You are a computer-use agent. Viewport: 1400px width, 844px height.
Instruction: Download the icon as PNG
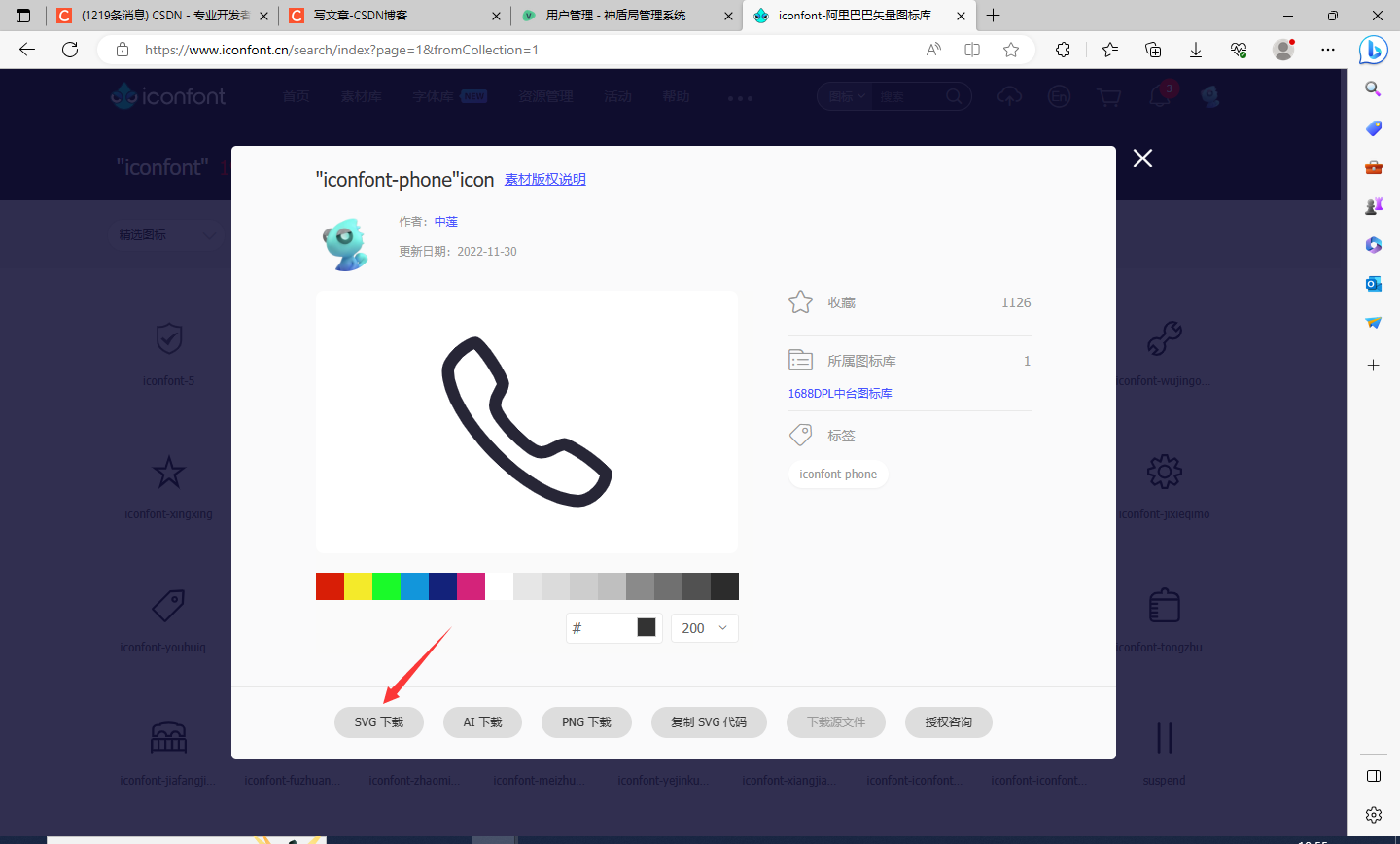tap(586, 722)
